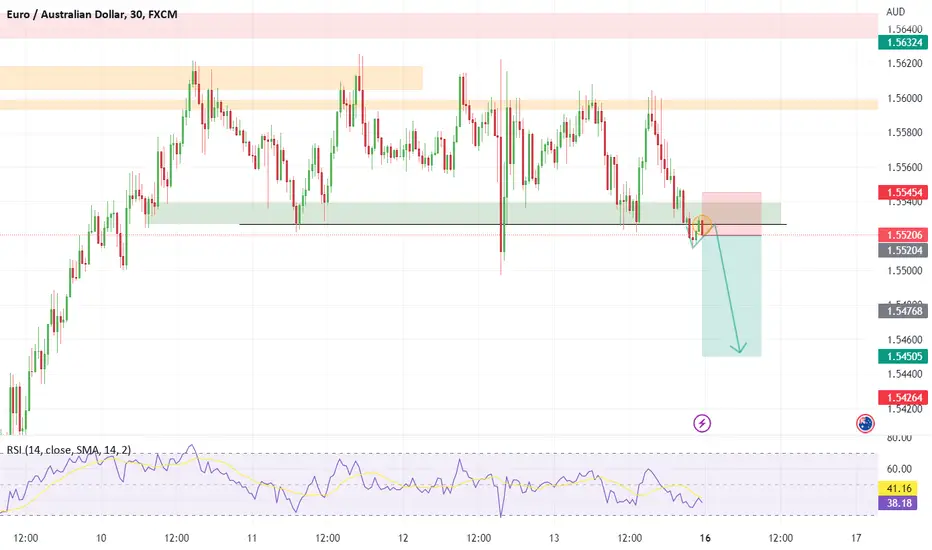Click the pink supply zone near 1.56400
Screen dimensions: 932x550
pos(439,26)
